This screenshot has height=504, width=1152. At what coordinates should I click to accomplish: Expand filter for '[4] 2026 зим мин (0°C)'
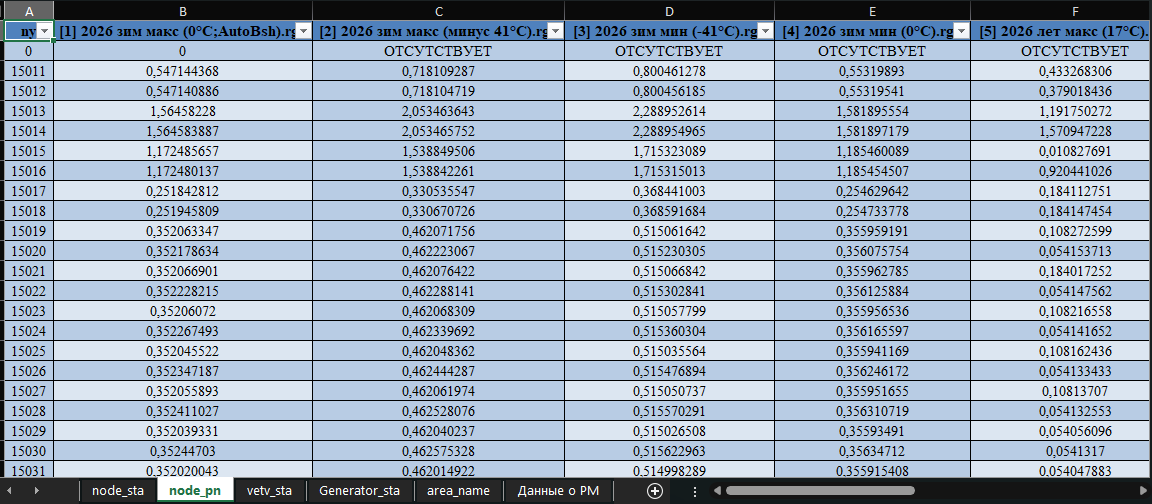[961, 32]
